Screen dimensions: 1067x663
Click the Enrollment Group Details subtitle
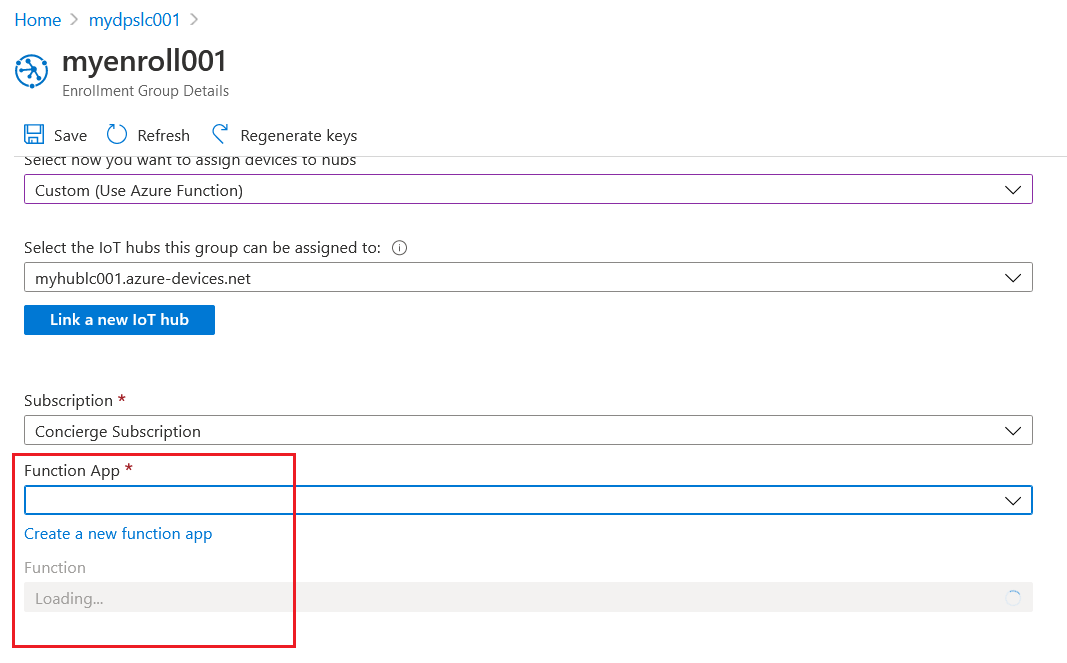[x=146, y=91]
